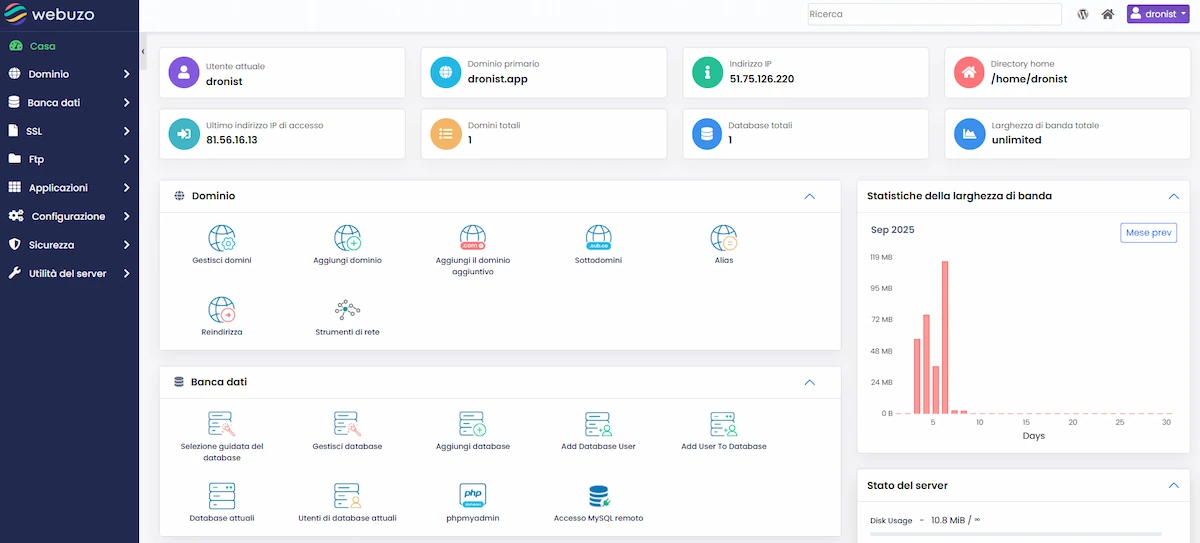Click the Aggiungi database icon
The width and height of the screenshot is (1200, 543).
[472, 424]
